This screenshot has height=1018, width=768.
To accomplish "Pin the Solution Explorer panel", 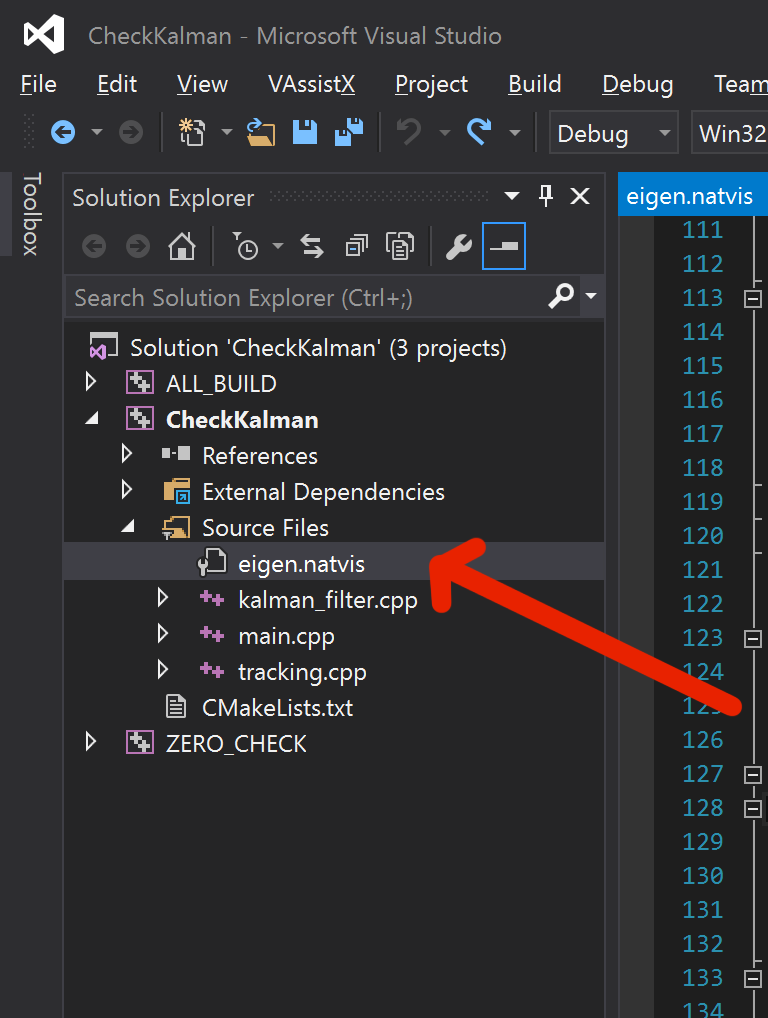I will click(x=546, y=195).
